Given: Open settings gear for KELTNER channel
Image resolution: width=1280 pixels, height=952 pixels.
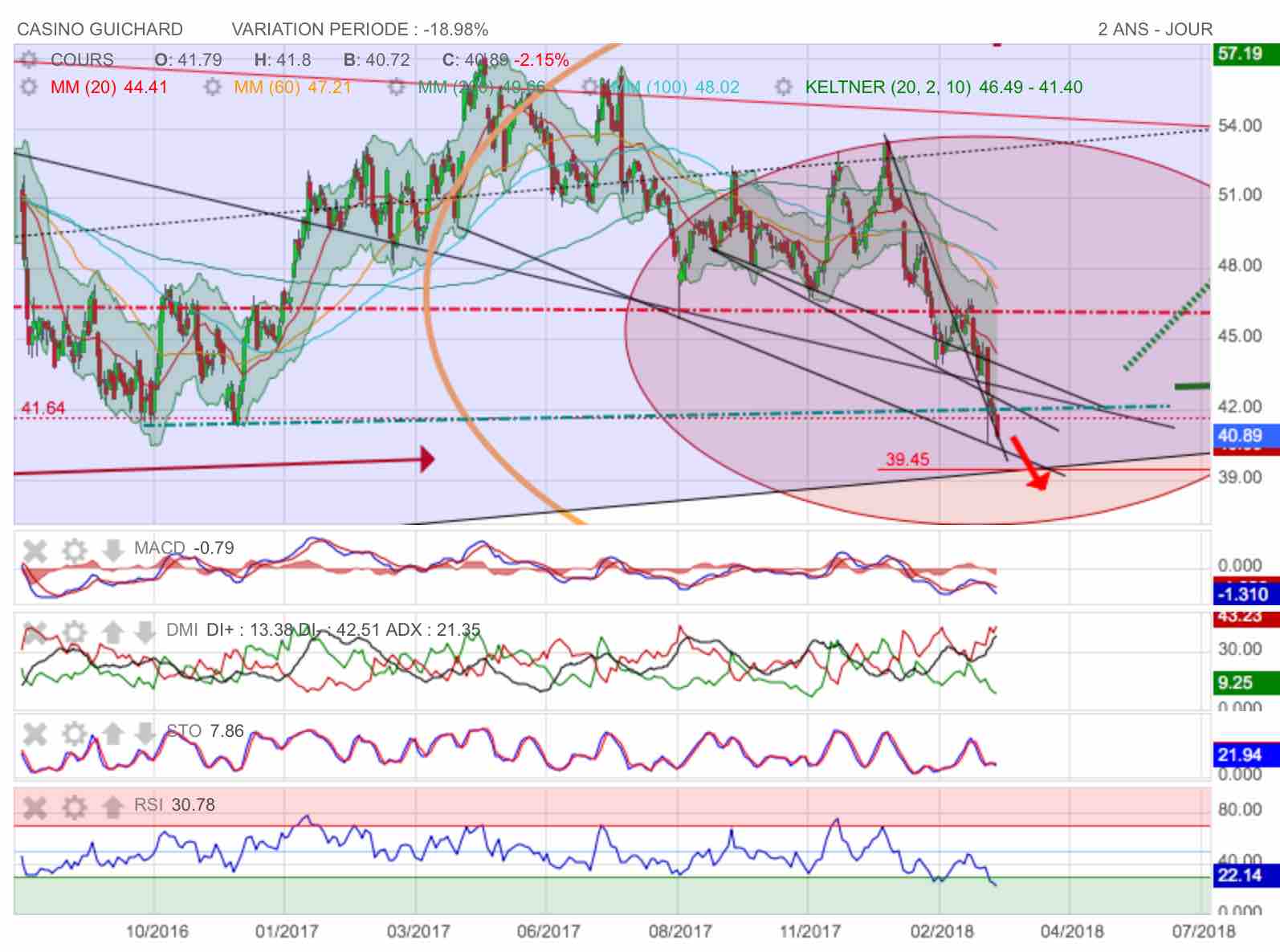Looking at the screenshot, I should (x=784, y=87).
